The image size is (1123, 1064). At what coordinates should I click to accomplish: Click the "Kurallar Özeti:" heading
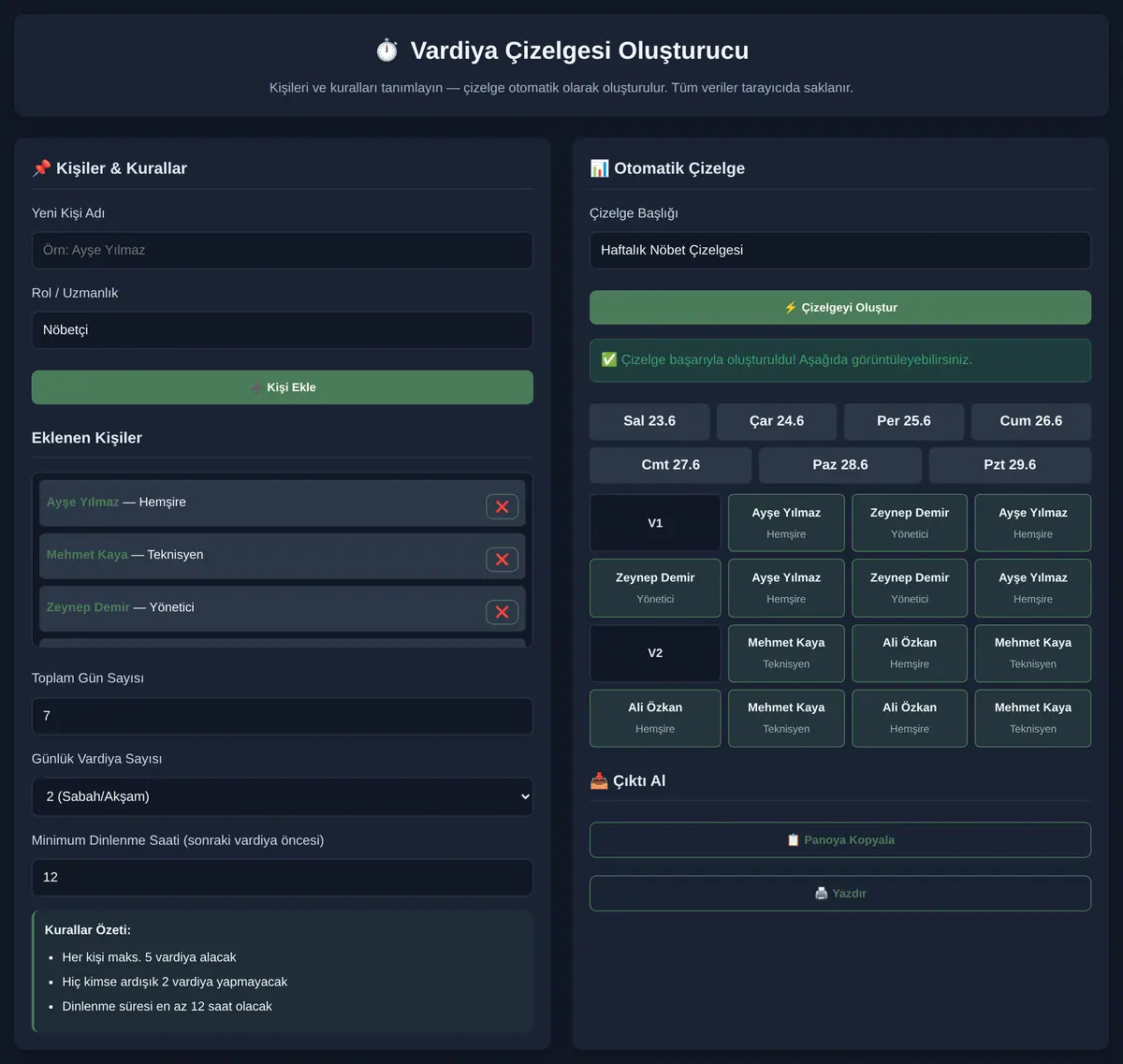(x=88, y=930)
